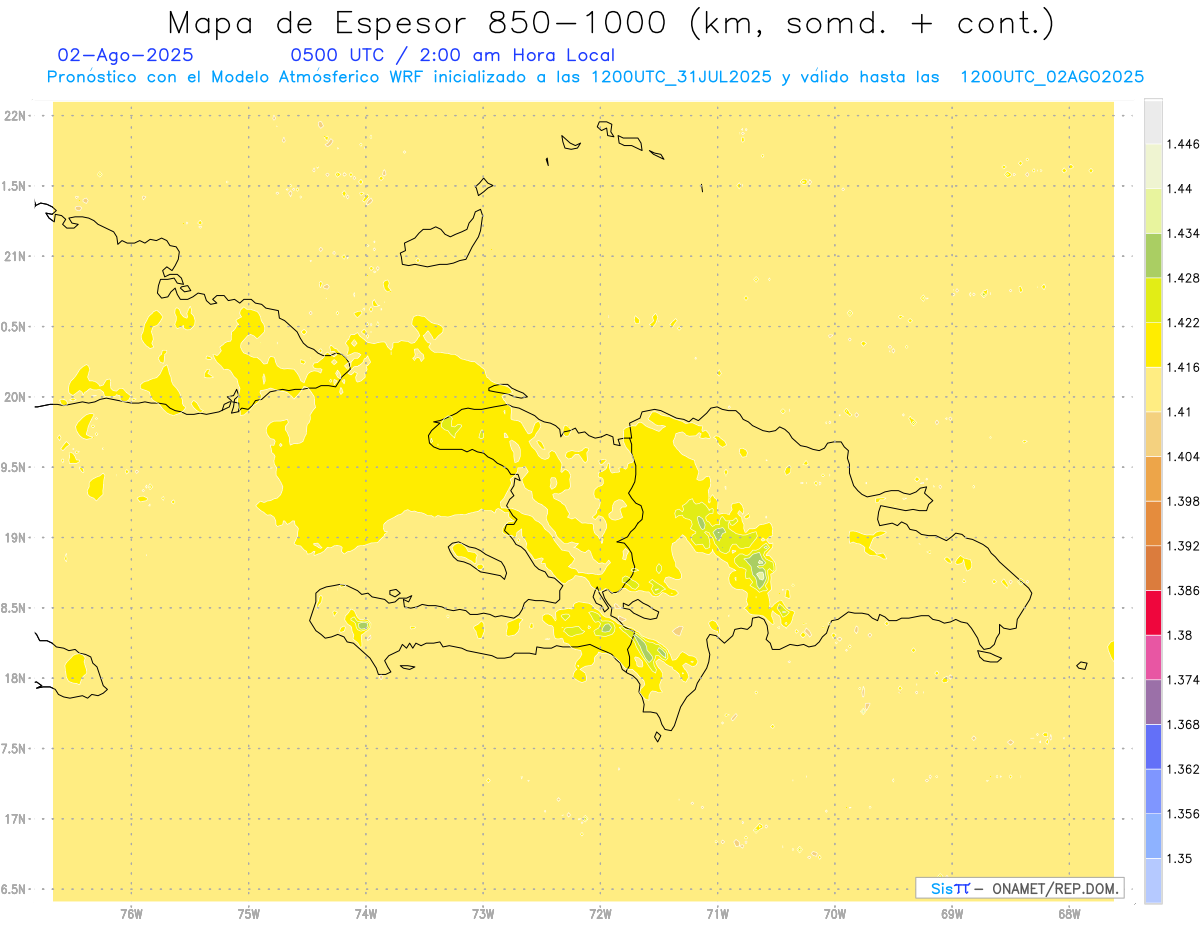Click the 19N latitude label
The width and height of the screenshot is (1200, 927).
coord(16,537)
